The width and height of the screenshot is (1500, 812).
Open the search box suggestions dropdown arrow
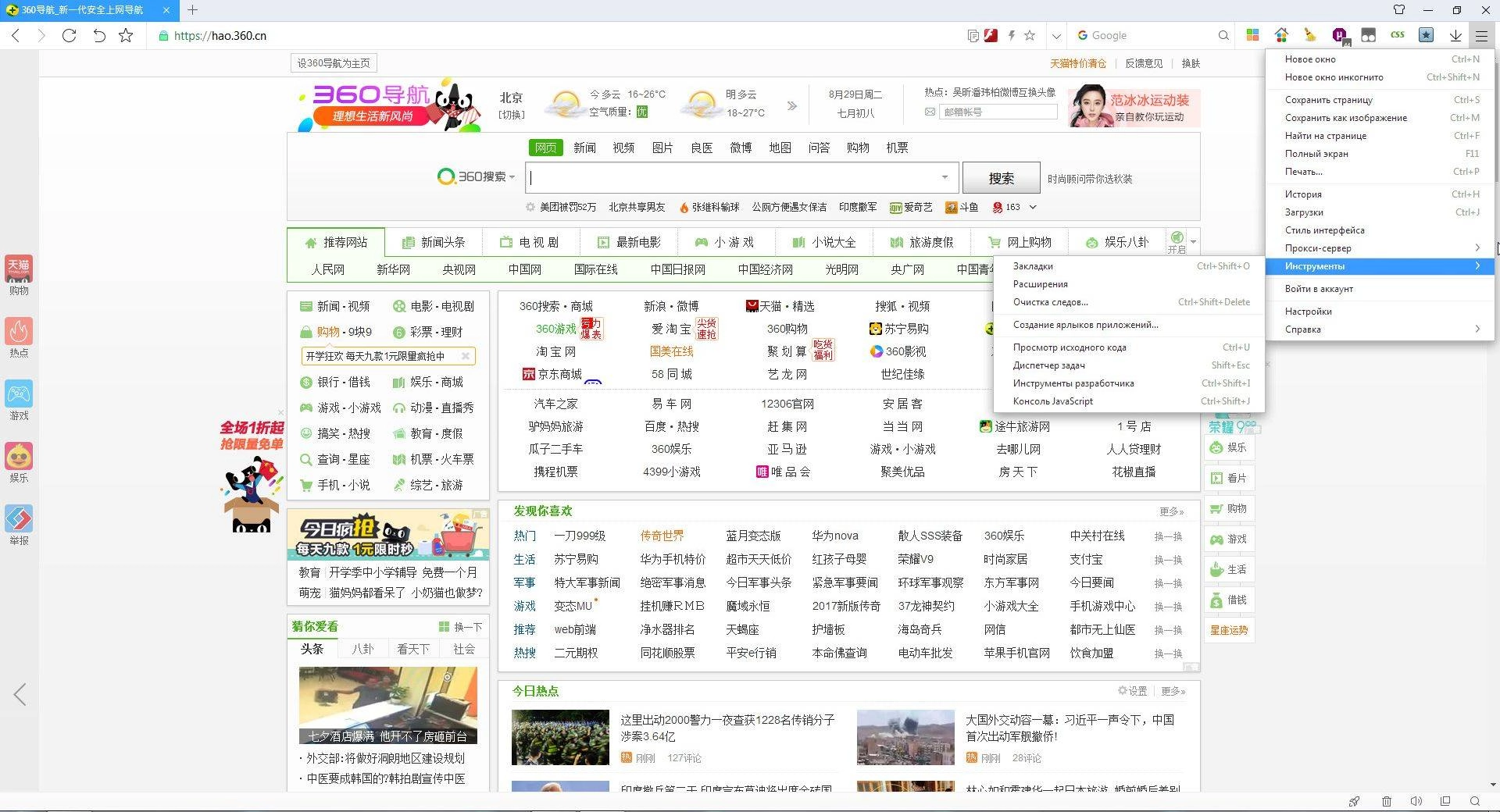tap(945, 177)
